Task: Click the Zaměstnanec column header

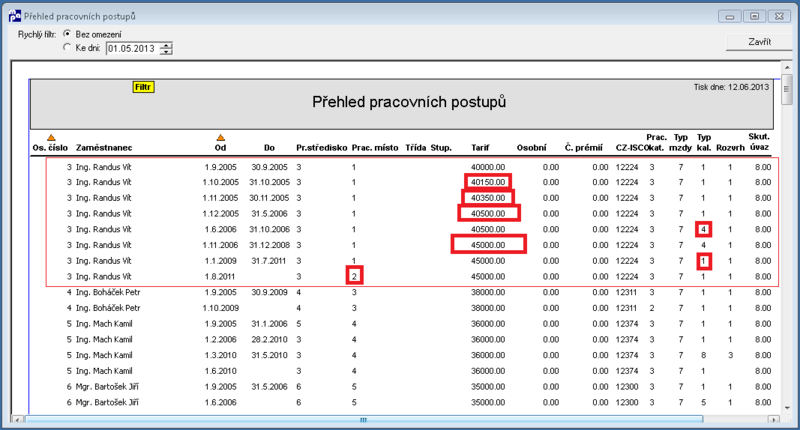Action: [104, 148]
